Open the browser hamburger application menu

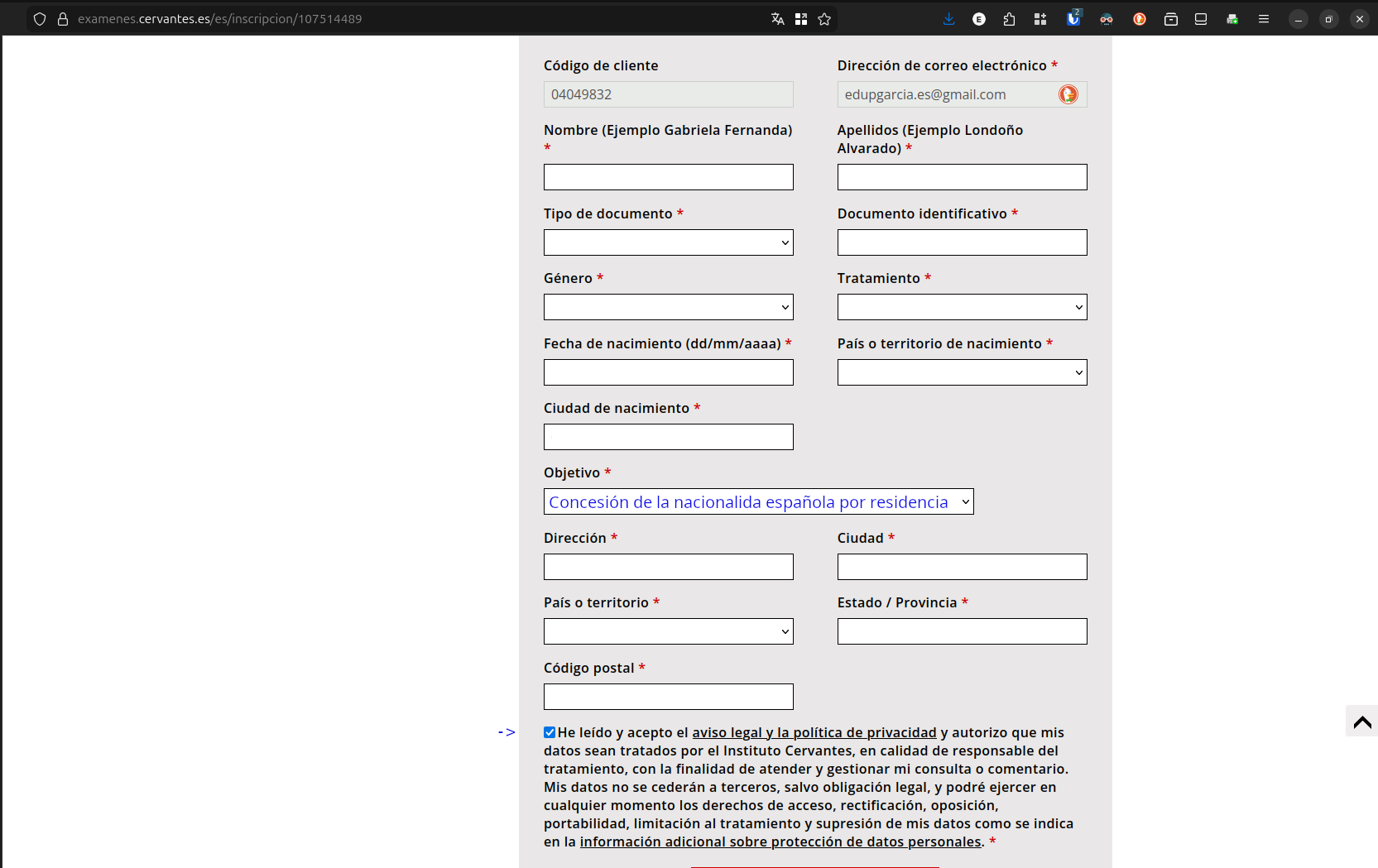(x=1263, y=19)
